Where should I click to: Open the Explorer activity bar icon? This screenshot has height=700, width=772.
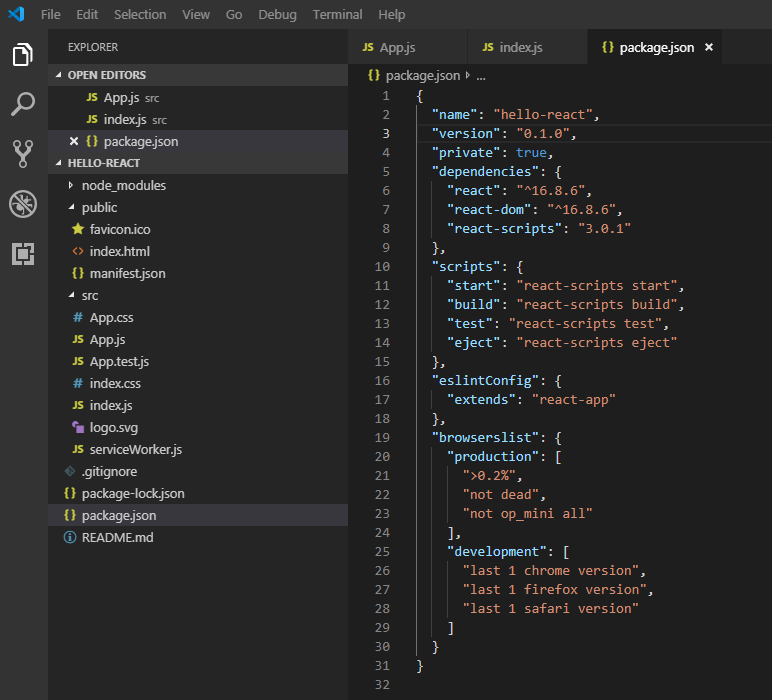point(23,54)
